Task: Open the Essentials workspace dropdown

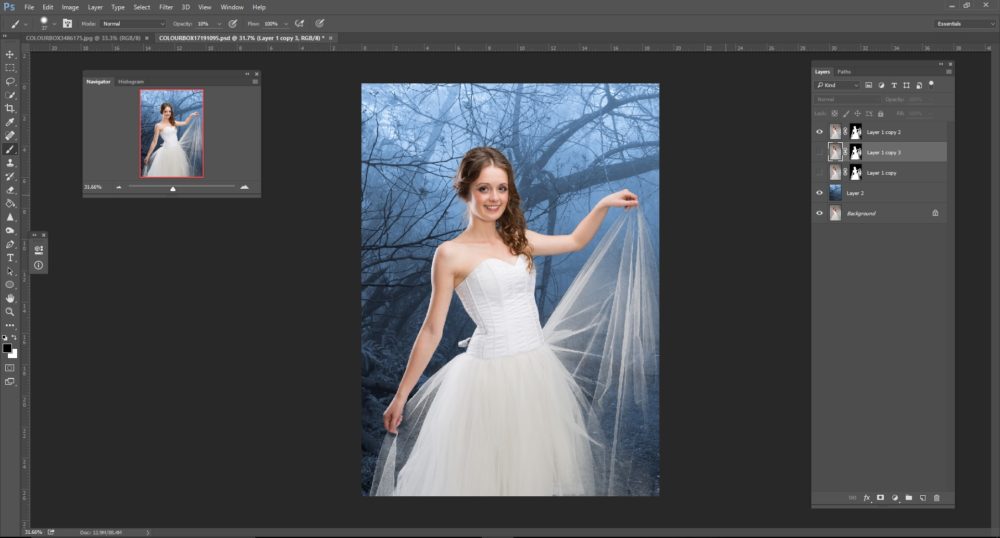Action: (964, 23)
